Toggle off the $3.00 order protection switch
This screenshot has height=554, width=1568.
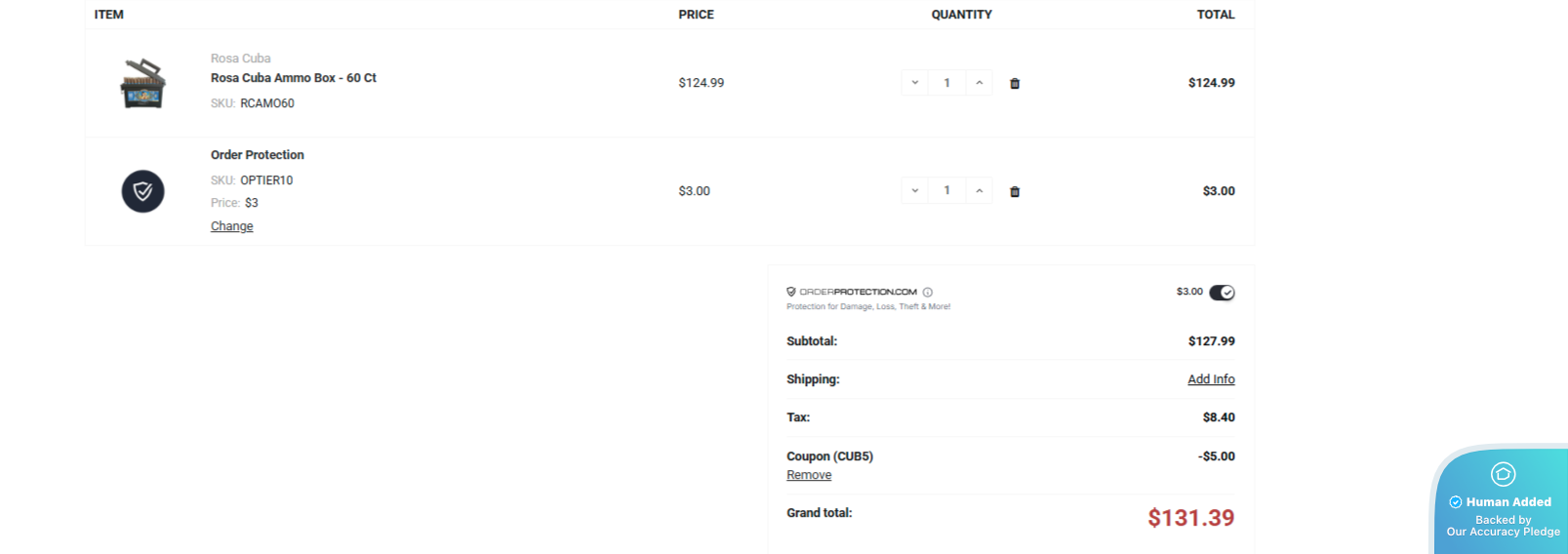coord(1222,293)
